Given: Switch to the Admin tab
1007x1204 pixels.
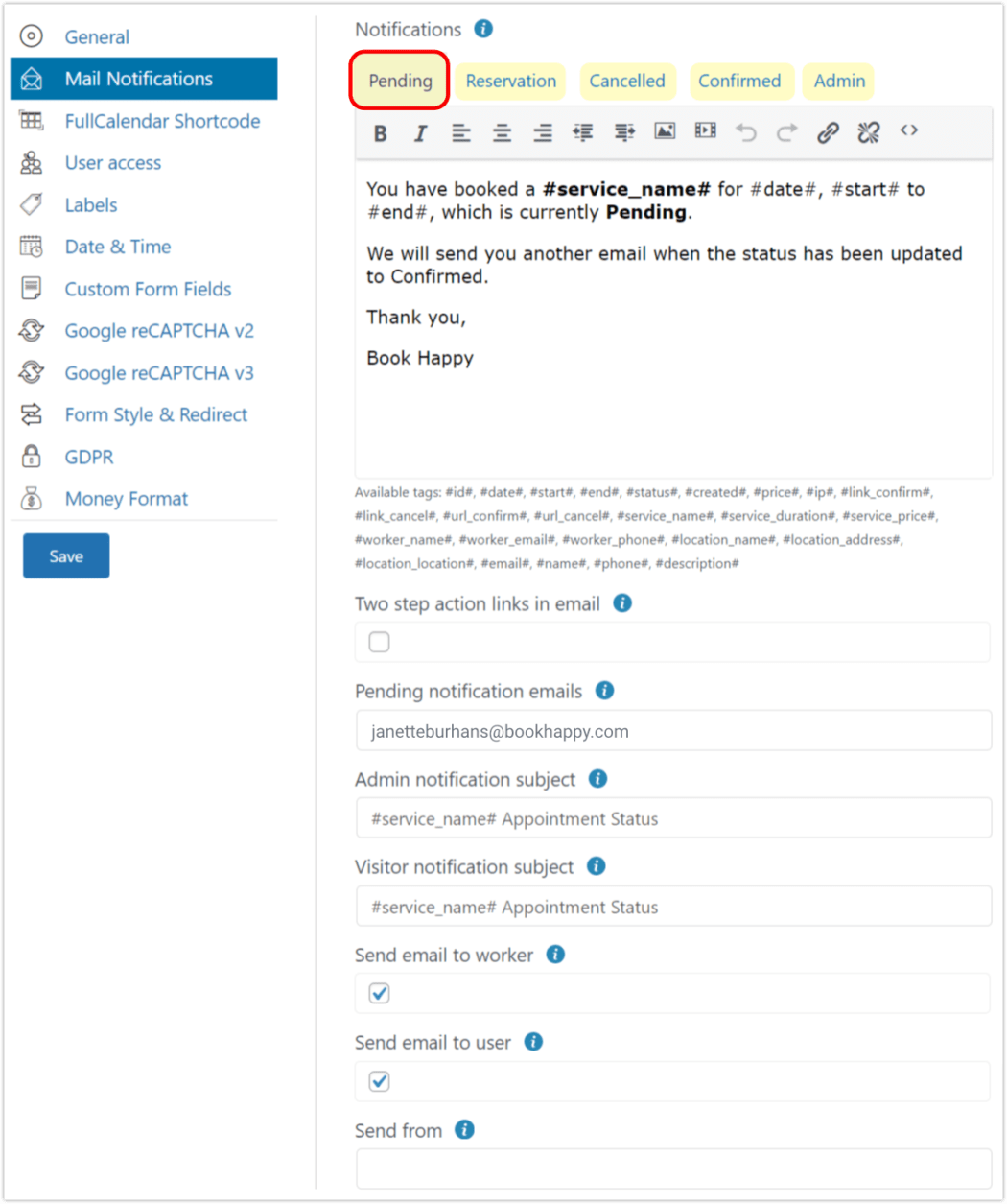Looking at the screenshot, I should (839, 81).
